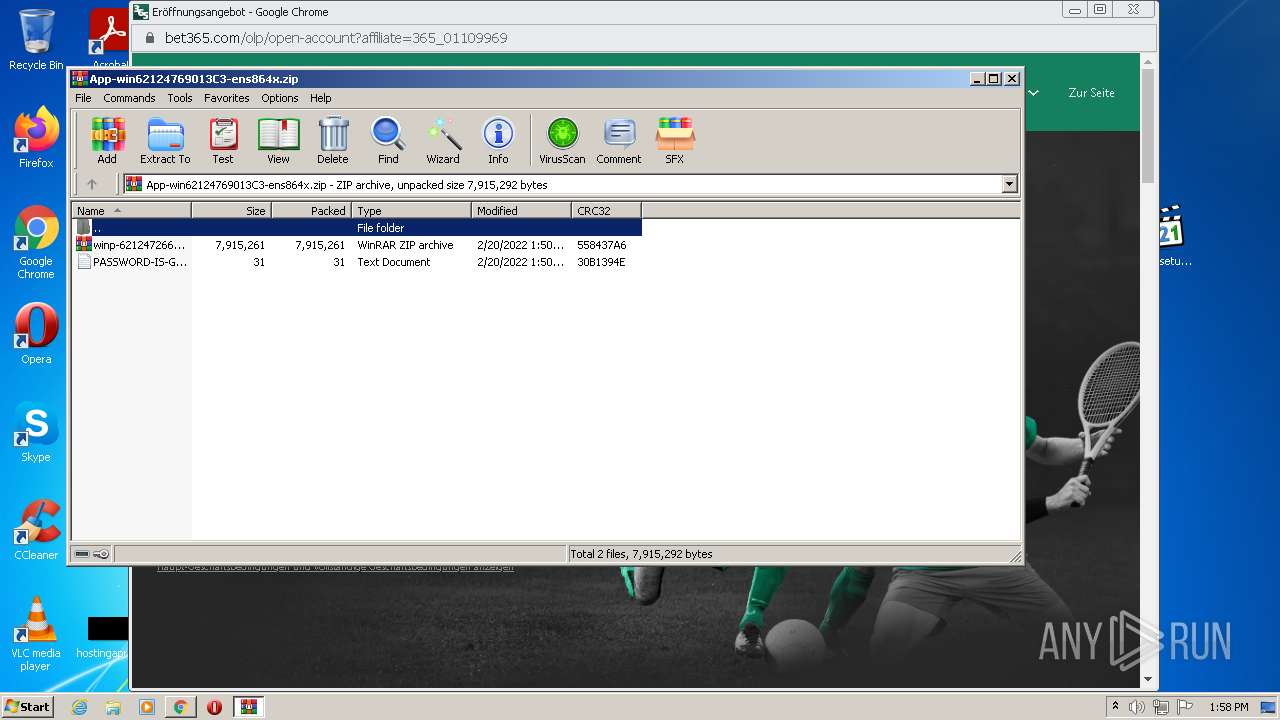Sort by Packed column header

pos(311,210)
